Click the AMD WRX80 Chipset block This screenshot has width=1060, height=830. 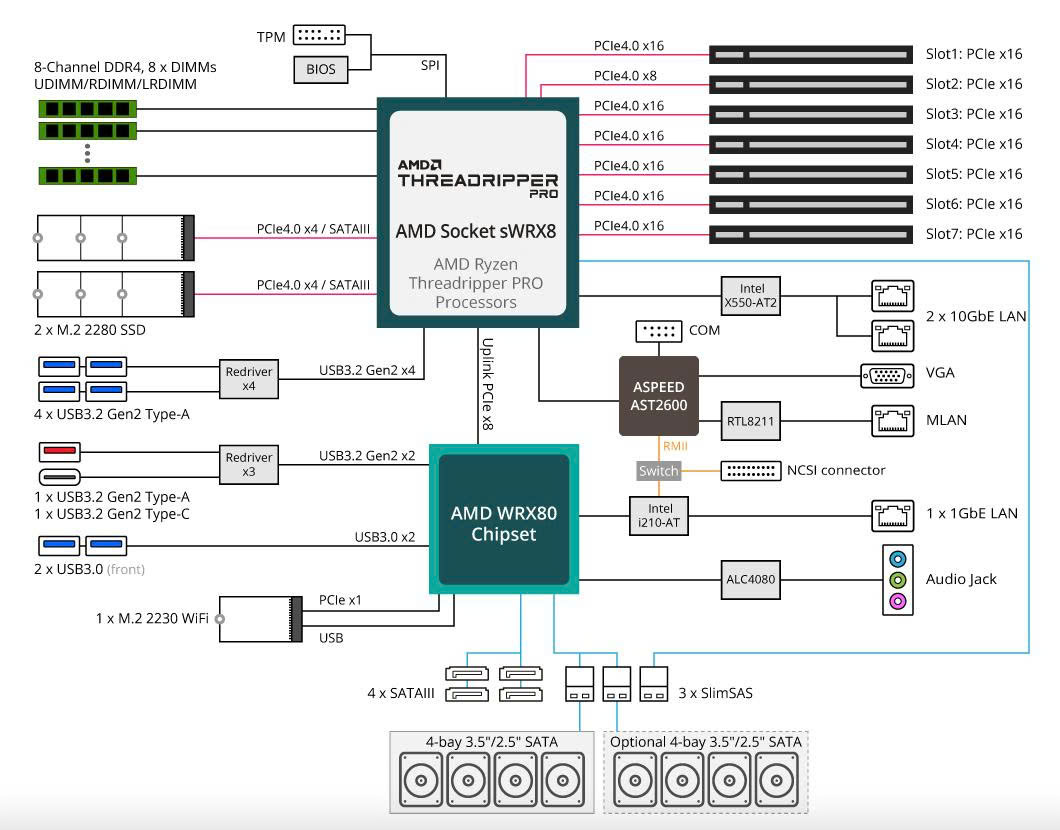(x=504, y=519)
